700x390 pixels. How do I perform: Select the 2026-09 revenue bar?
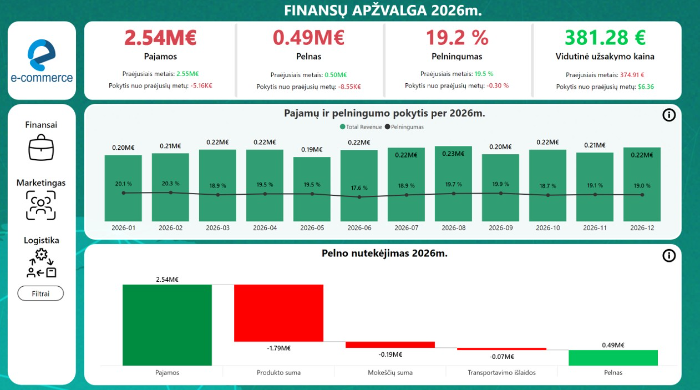click(x=500, y=187)
